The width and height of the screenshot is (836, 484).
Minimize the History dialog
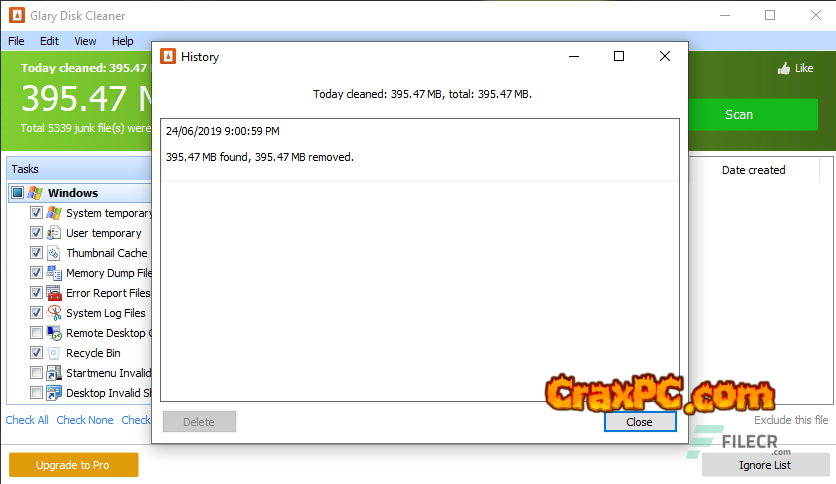(574, 56)
